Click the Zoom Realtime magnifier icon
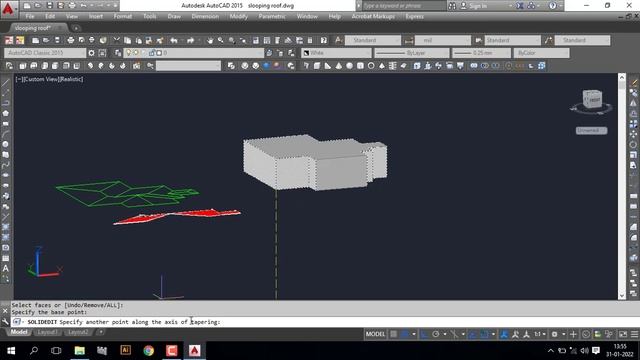Screen dimensions: 640x360 221,40
